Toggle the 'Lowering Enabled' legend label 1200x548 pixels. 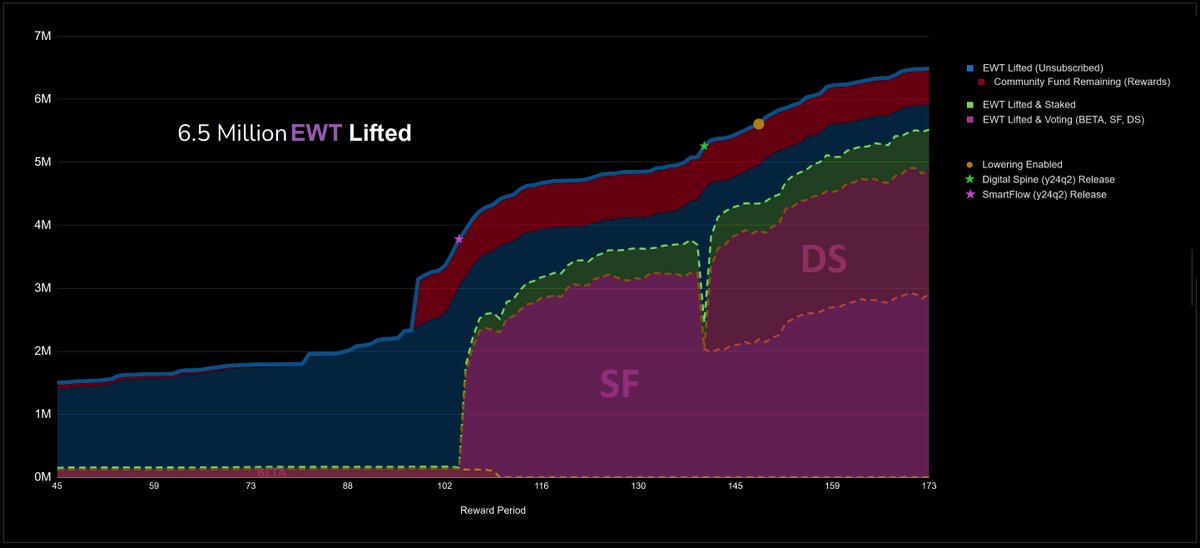coord(1023,164)
